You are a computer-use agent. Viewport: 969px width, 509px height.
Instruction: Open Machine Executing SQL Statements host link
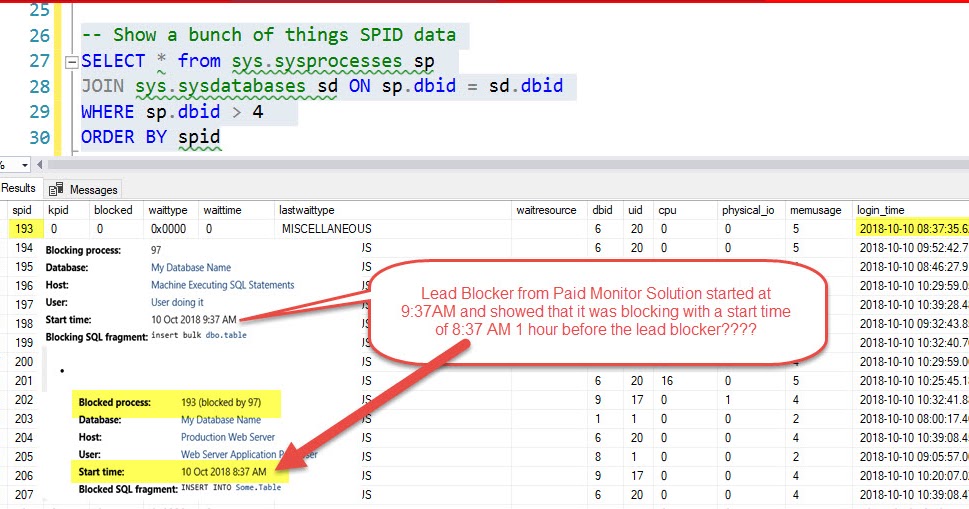[x=222, y=285]
